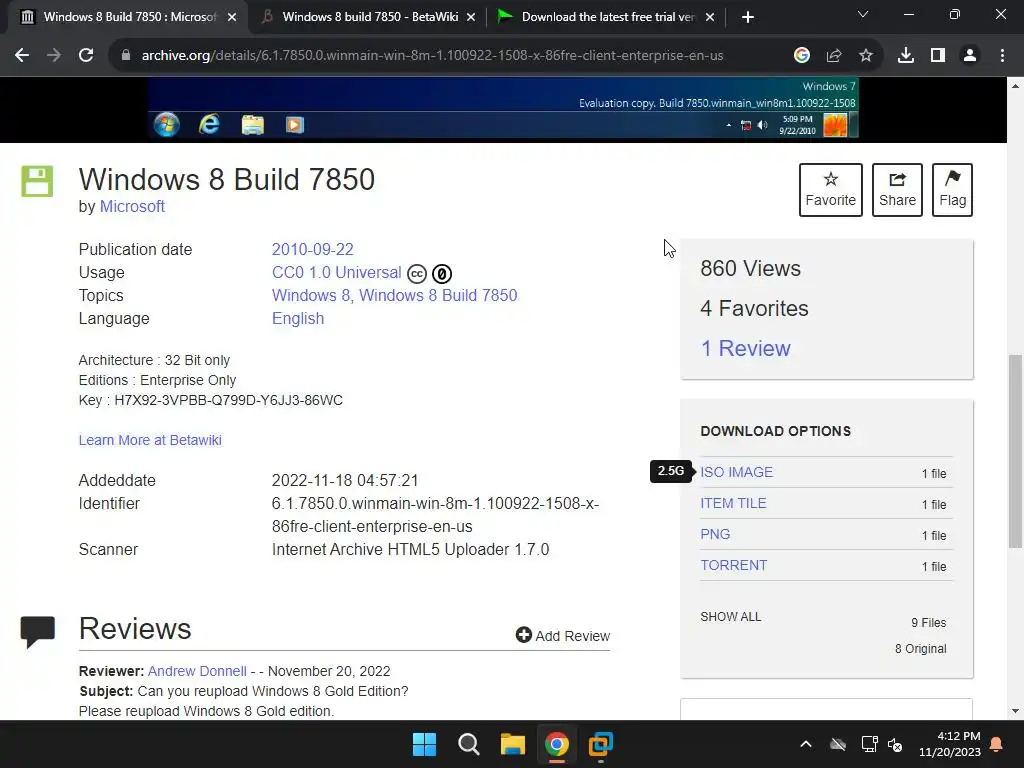Open the VirtualBox taskbar icon
1024x768 pixels.
[601, 744]
